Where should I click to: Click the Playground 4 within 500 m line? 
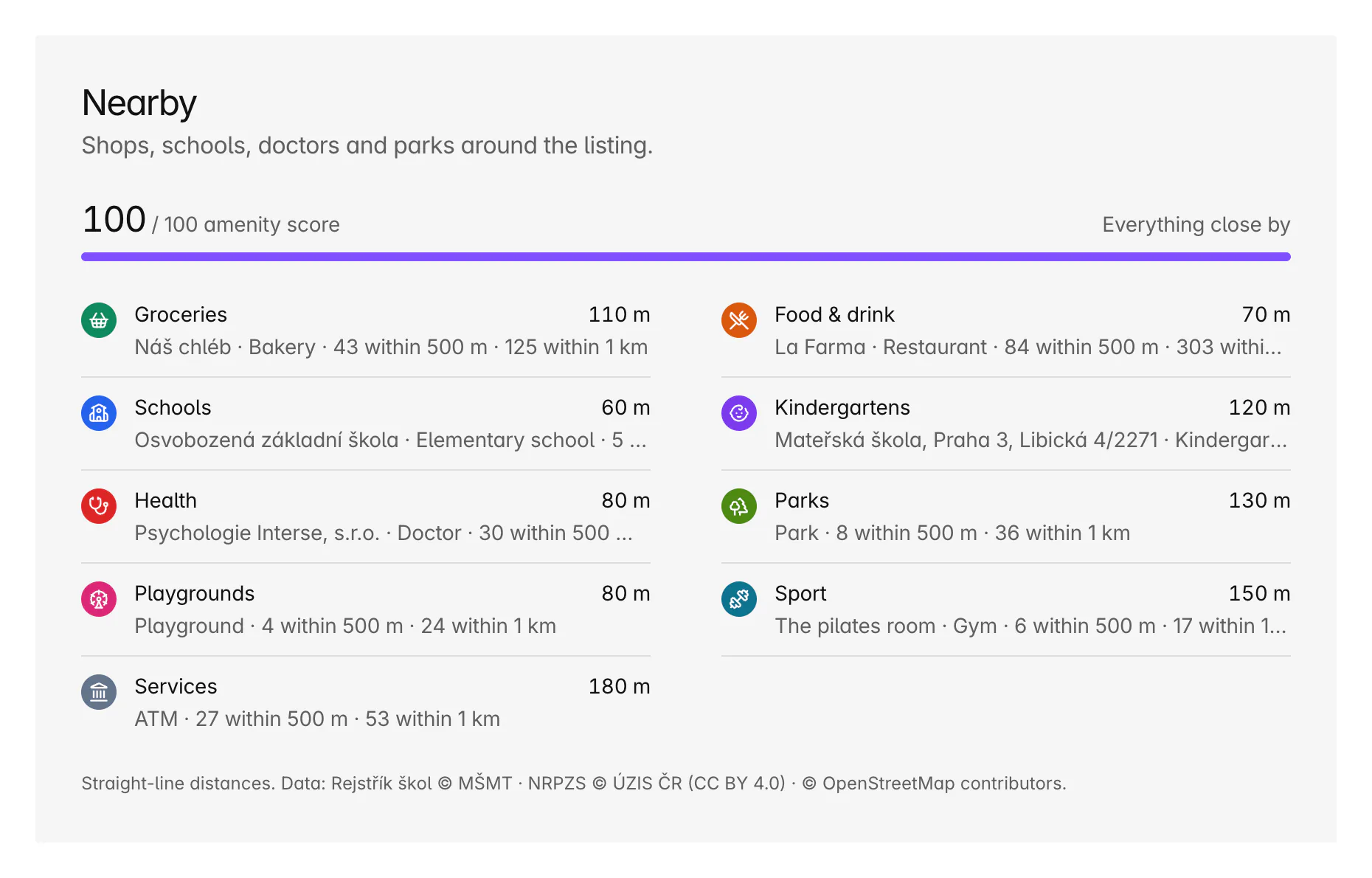tap(345, 626)
